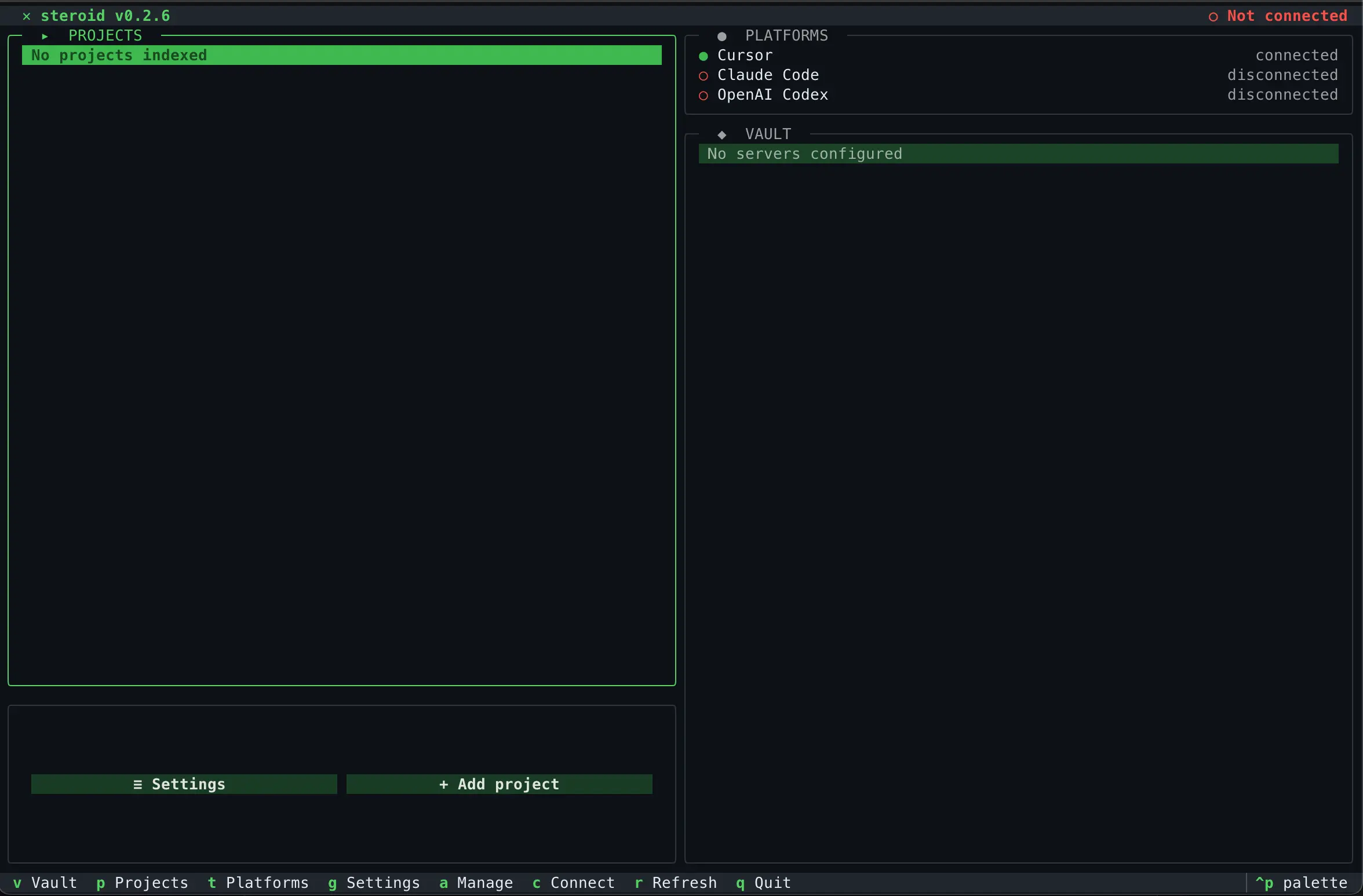Click Cursor's connected status text
This screenshot has width=1363, height=896.
1297,56
